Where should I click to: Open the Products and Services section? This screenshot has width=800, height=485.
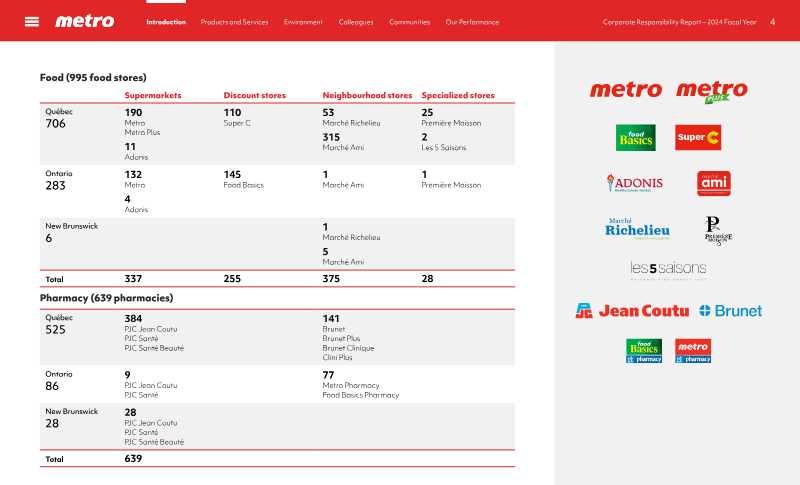(x=234, y=22)
